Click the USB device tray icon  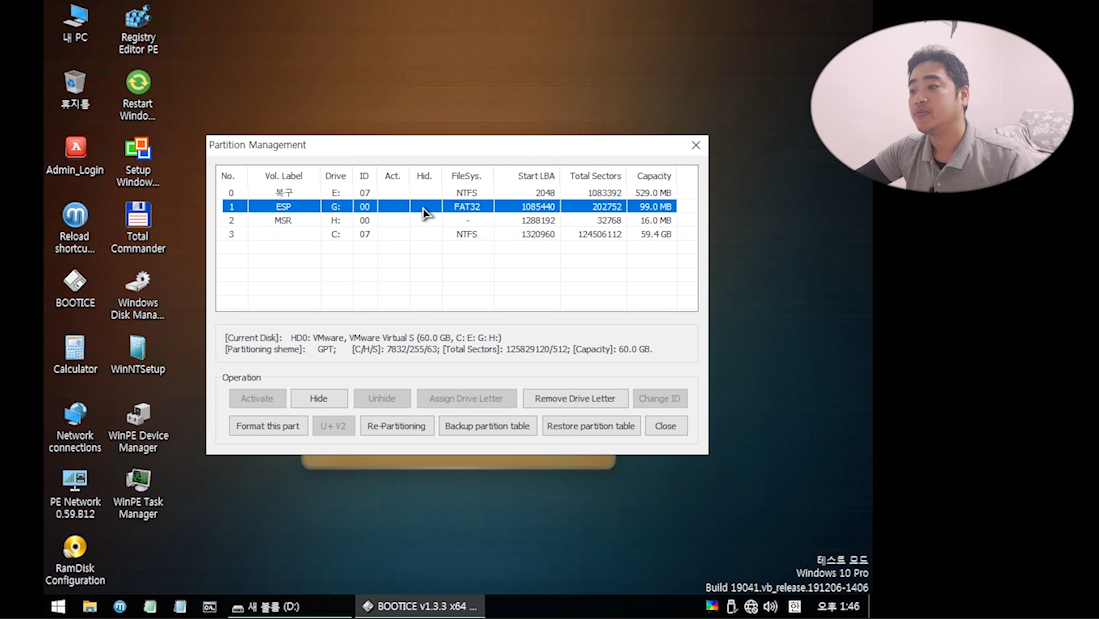732,606
